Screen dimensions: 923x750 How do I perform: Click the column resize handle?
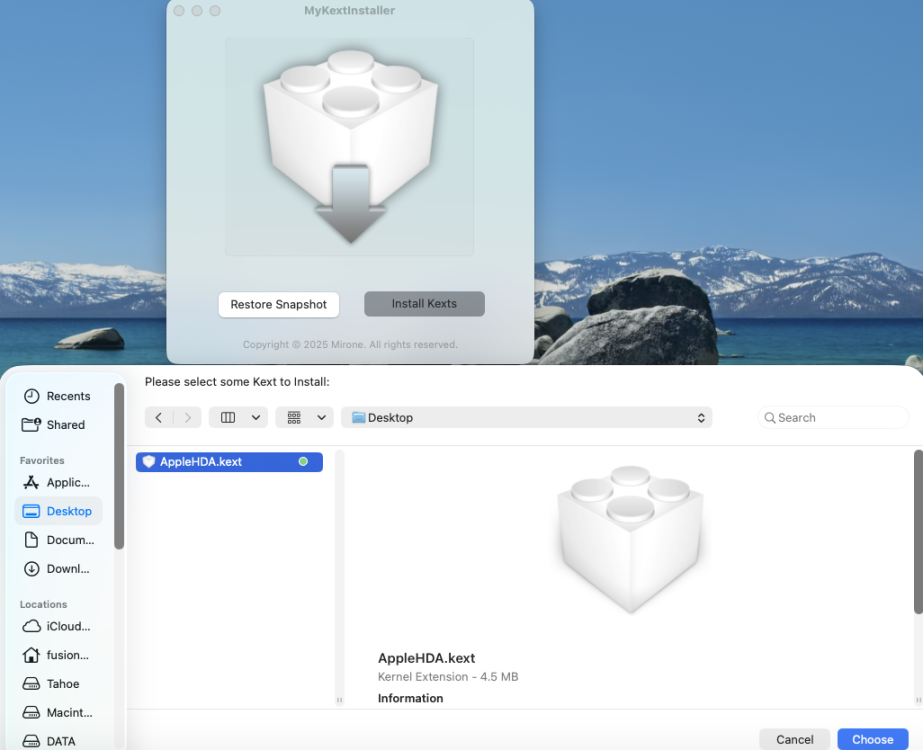[339, 700]
